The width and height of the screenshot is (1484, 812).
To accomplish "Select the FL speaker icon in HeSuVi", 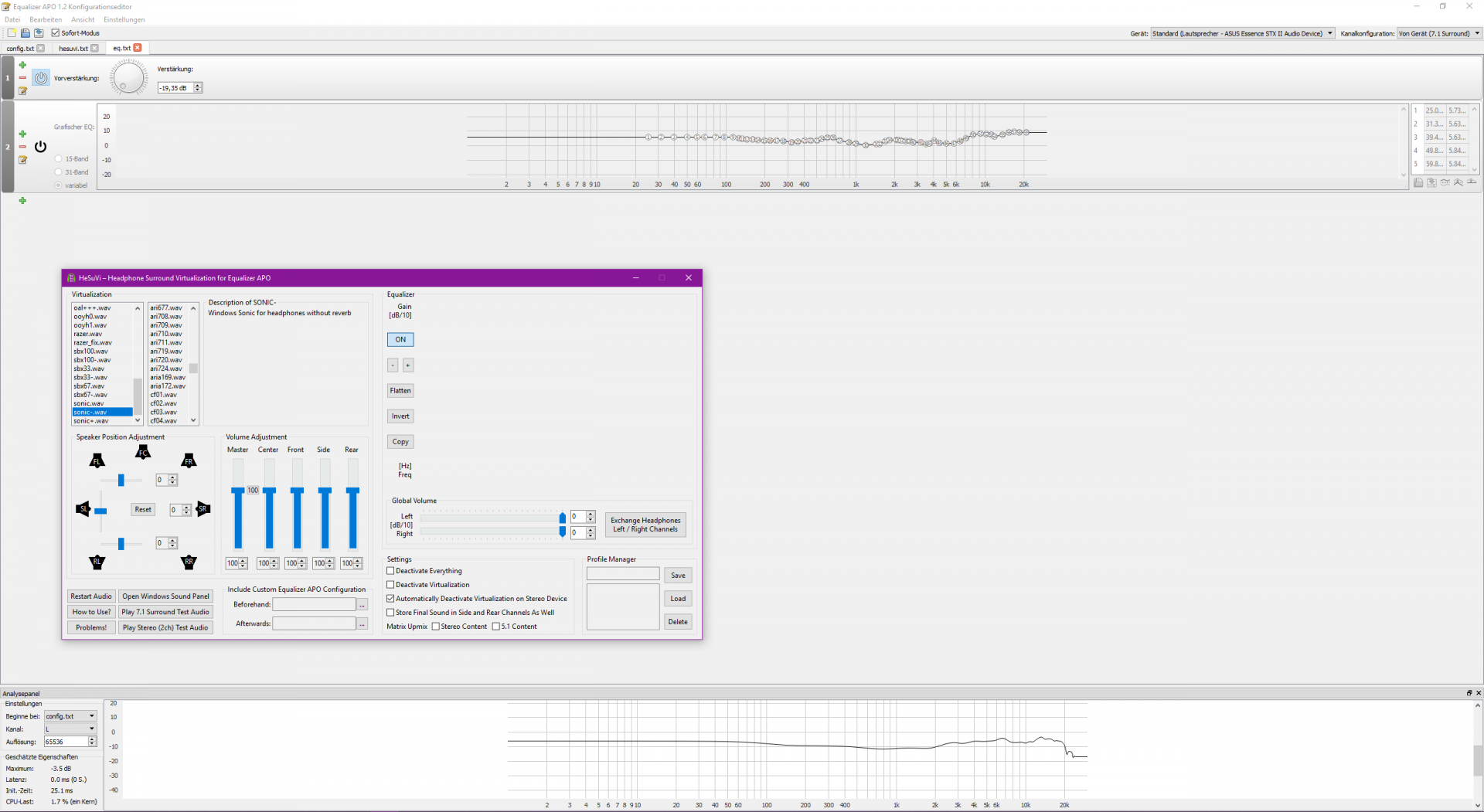I will click(97, 461).
